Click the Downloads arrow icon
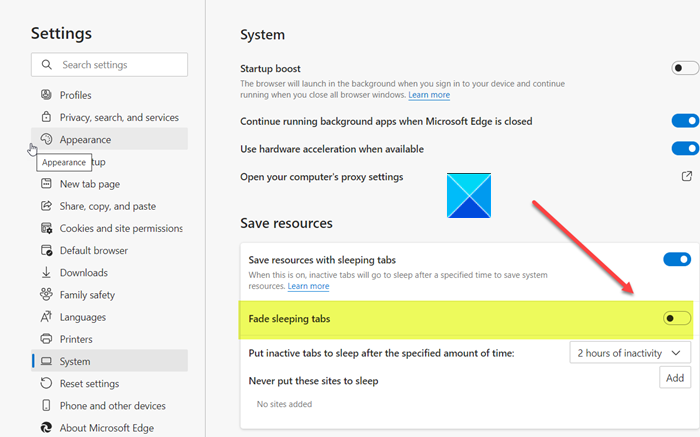This screenshot has width=700, height=437. click(46, 272)
